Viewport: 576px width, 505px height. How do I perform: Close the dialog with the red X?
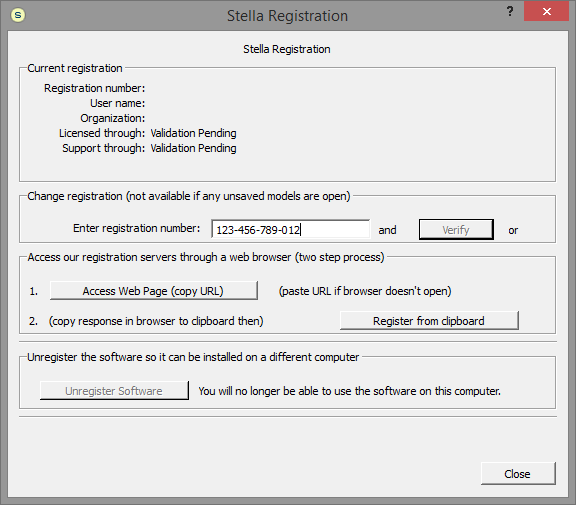point(546,11)
